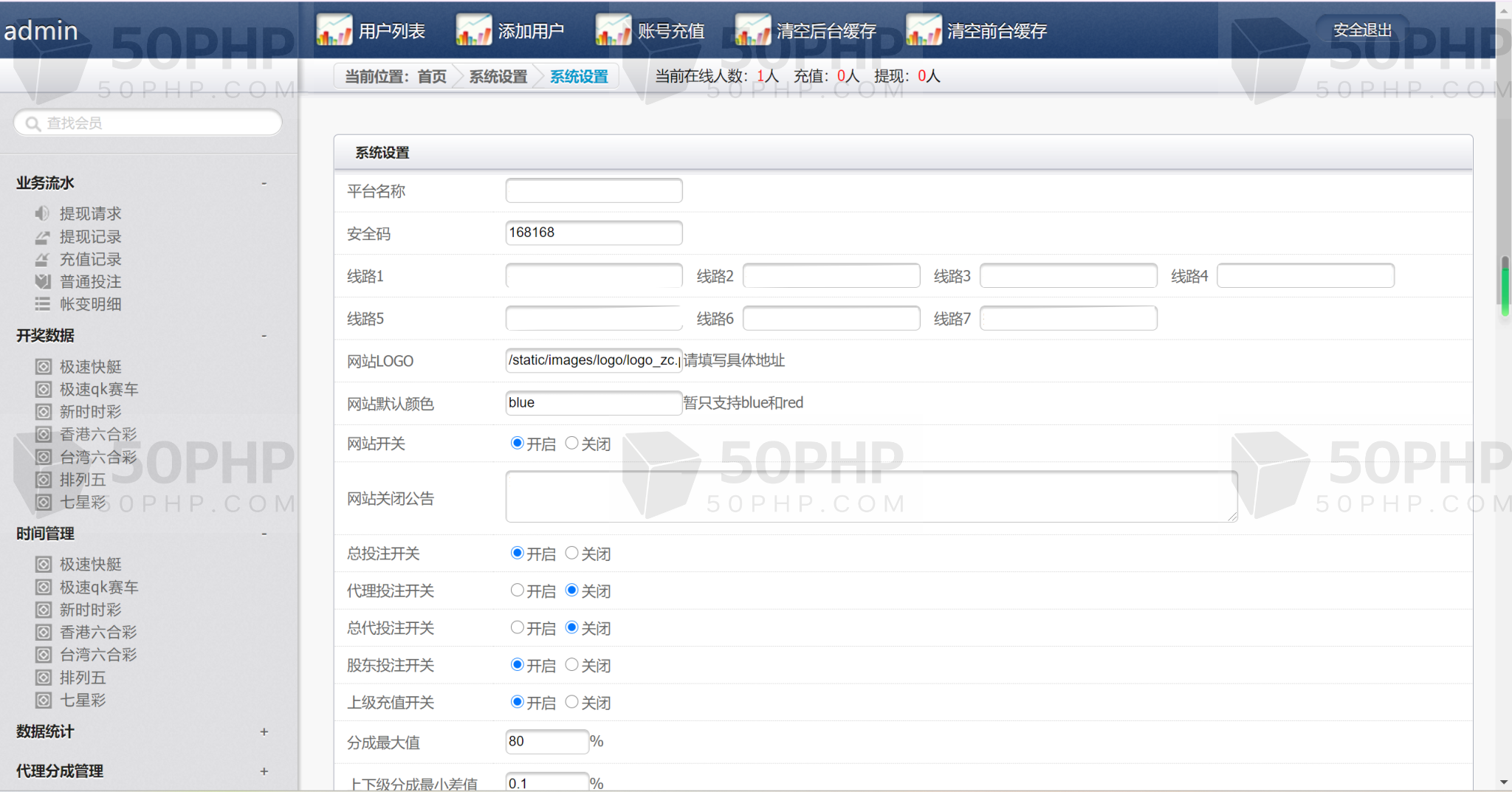
Task: Click the 用户列表 chart icon
Action: click(x=334, y=30)
